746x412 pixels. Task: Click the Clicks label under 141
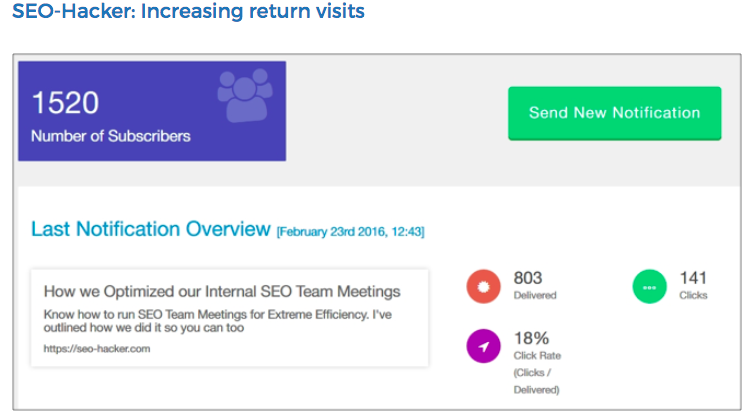(693, 296)
